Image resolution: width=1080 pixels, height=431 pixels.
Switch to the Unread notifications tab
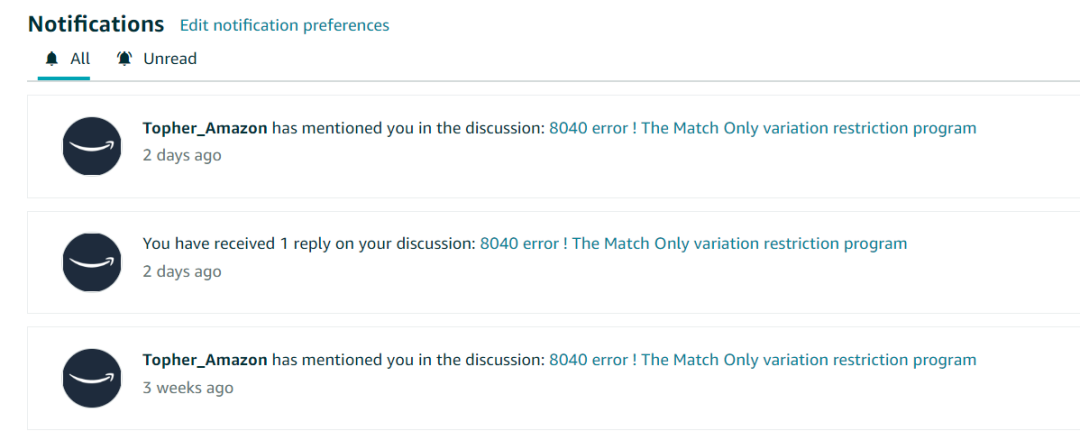point(156,59)
